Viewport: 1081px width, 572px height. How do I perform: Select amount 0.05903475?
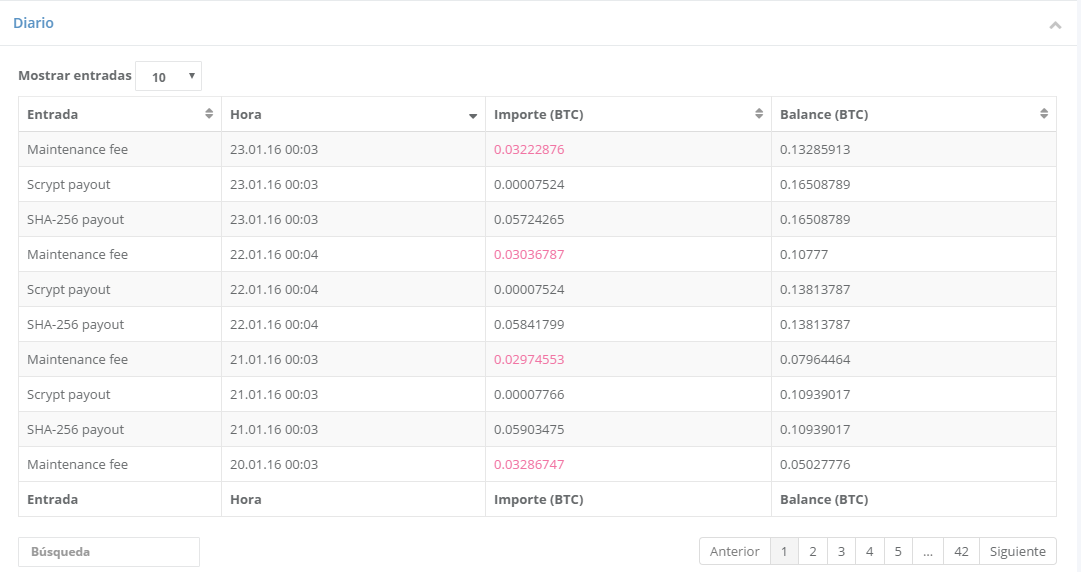[529, 429]
